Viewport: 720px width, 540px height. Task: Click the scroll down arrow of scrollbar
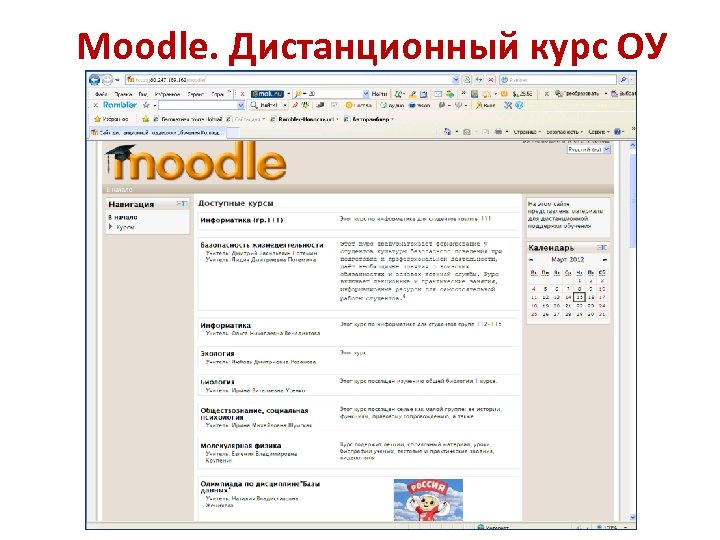click(632, 517)
